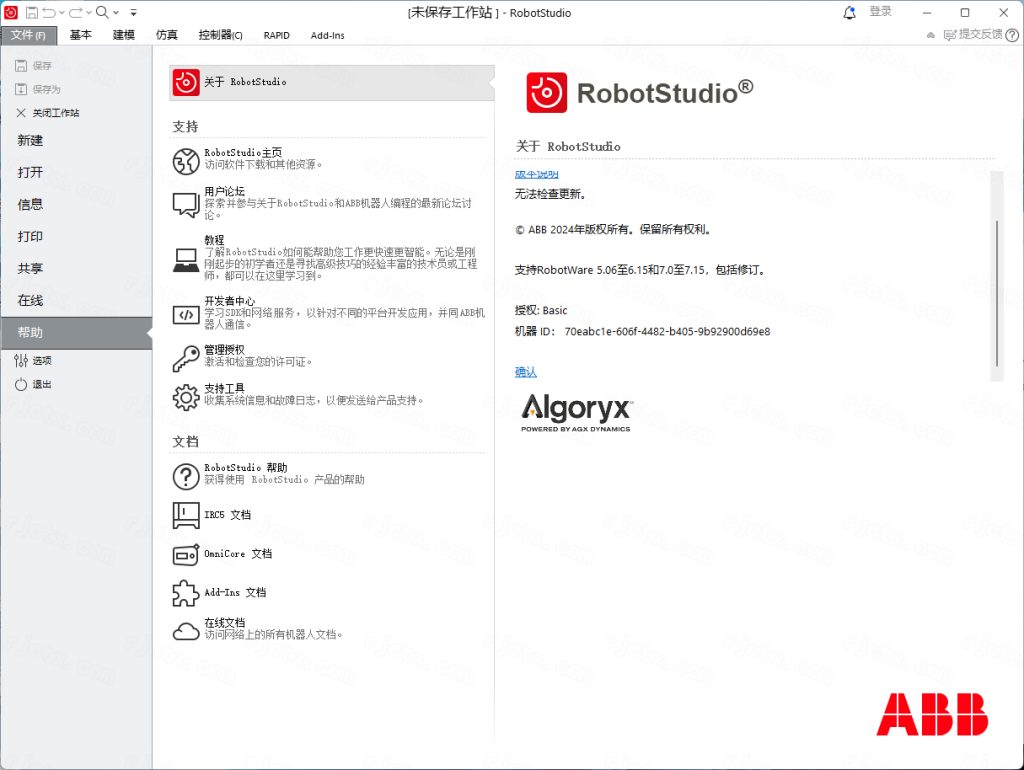
Task: Click the chat bubble icon for 用户论坛
Action: coord(186,204)
